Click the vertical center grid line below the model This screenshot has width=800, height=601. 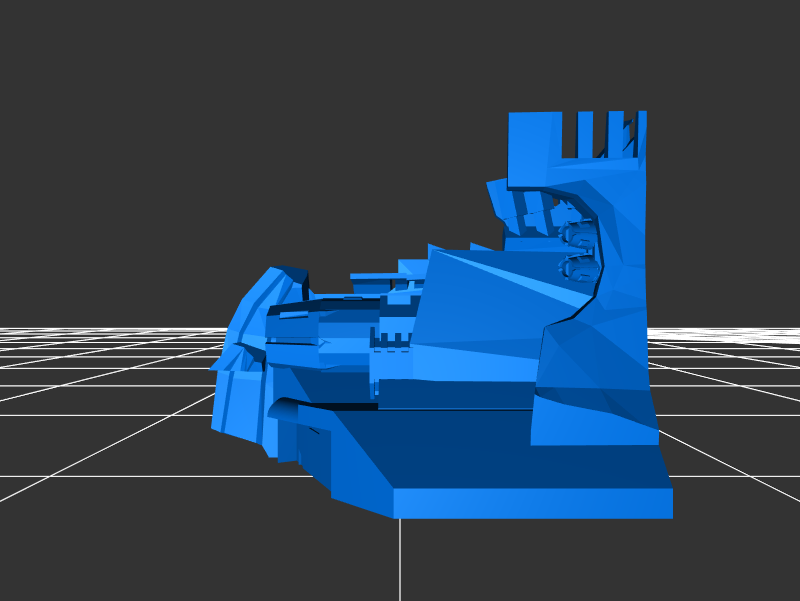[x=400, y=560]
